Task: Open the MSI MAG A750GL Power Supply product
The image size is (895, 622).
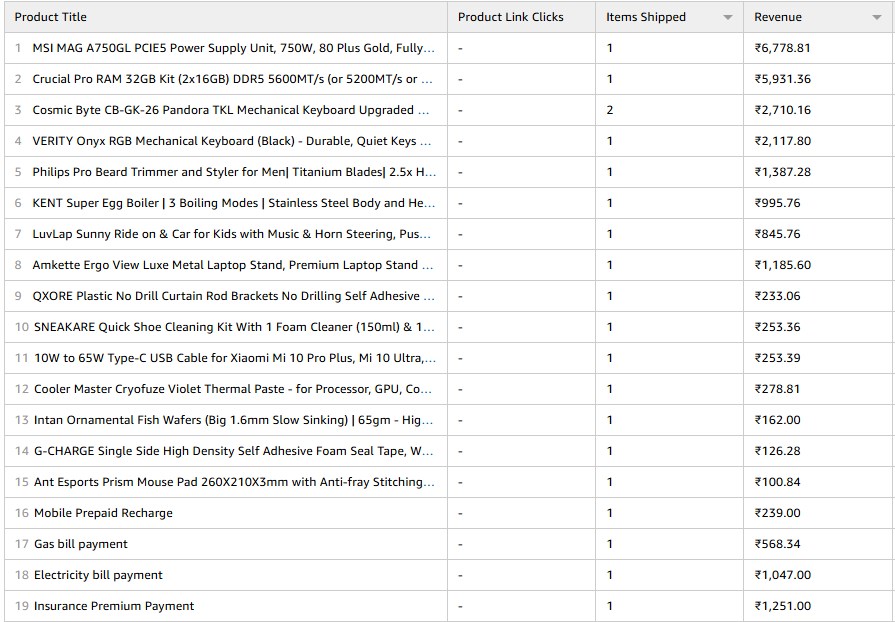Action: (233, 48)
